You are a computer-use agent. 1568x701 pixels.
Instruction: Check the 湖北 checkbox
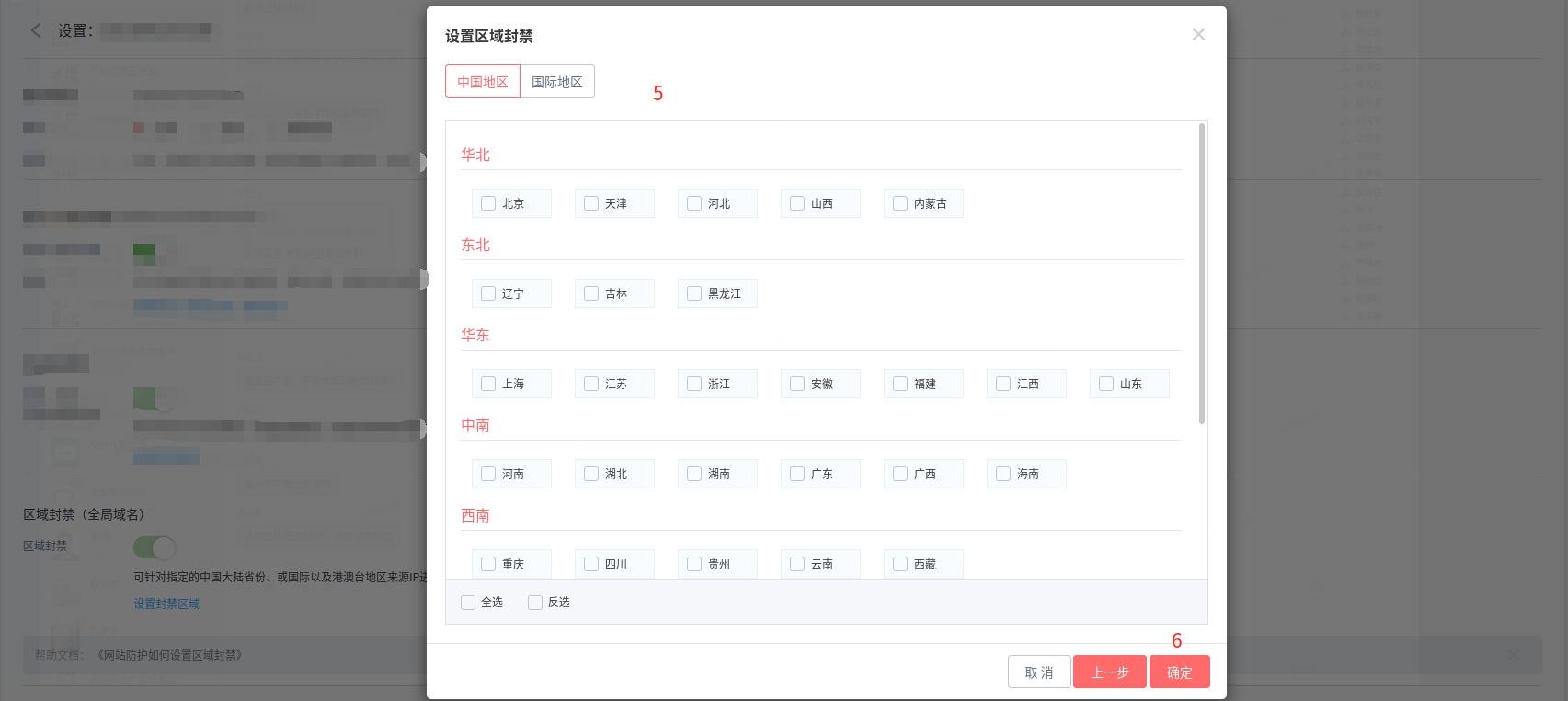pos(591,474)
